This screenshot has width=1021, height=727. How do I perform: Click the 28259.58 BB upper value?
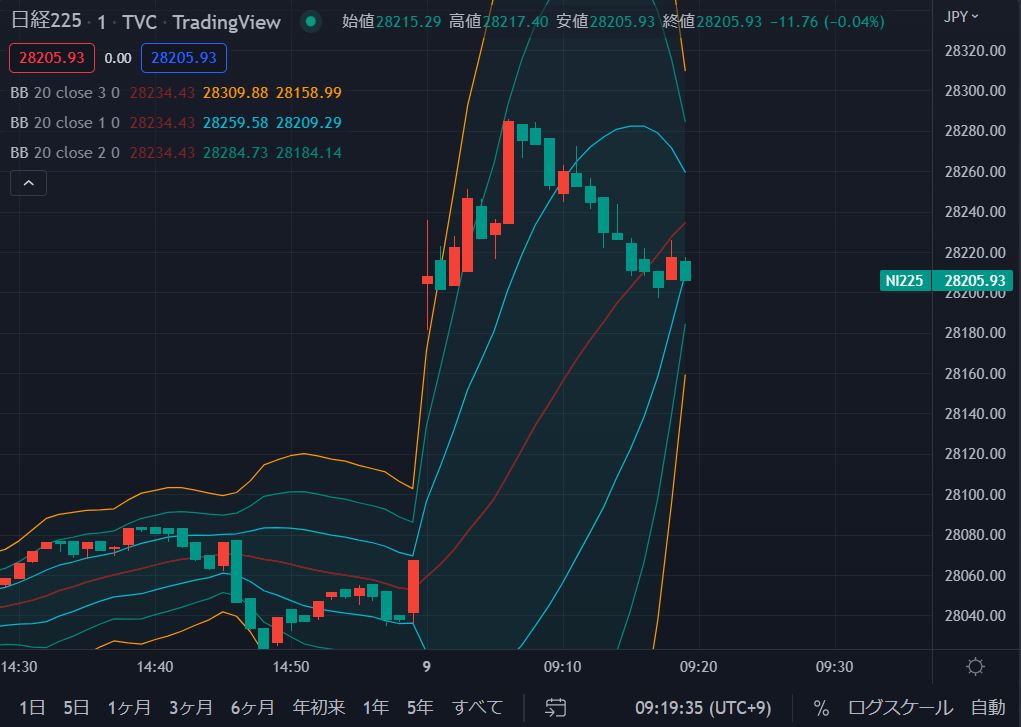235,122
